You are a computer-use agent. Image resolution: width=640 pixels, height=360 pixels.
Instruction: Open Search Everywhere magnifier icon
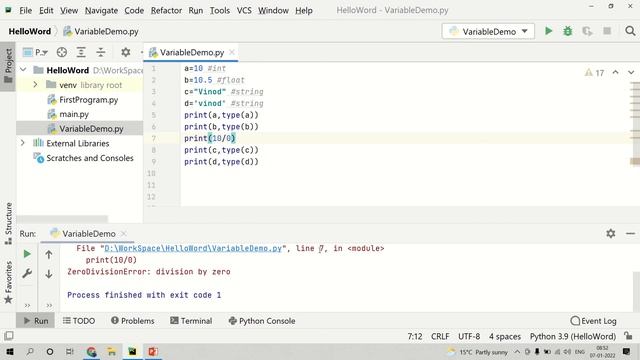630,31
